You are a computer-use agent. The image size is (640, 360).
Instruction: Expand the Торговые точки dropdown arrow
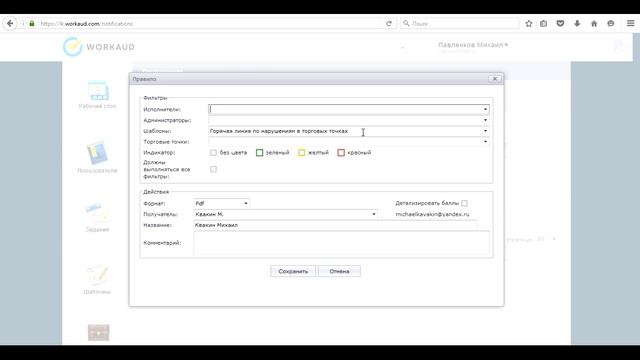click(x=485, y=142)
